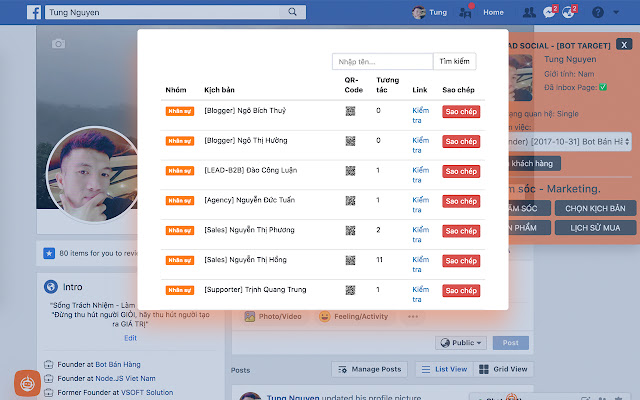Open QR code for Nguyễn Thị Hồng
This screenshot has width=640, height=400.
click(x=350, y=260)
